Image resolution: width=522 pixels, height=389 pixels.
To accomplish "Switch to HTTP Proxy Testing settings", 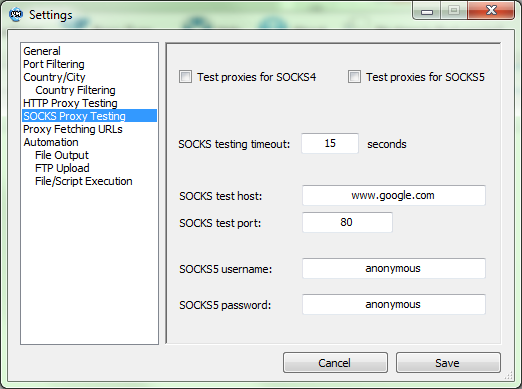I will click(70, 103).
